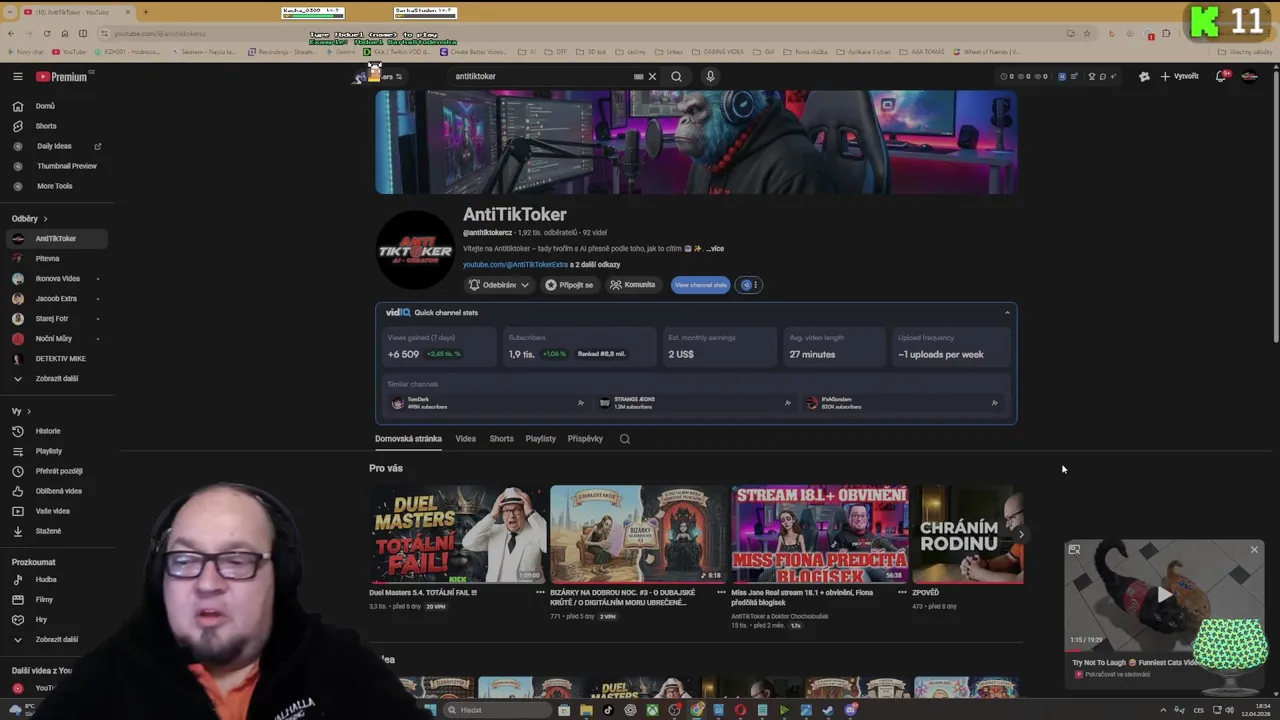
Task: Open similar channel STRANGE ÆONS
Action: (x=695, y=403)
